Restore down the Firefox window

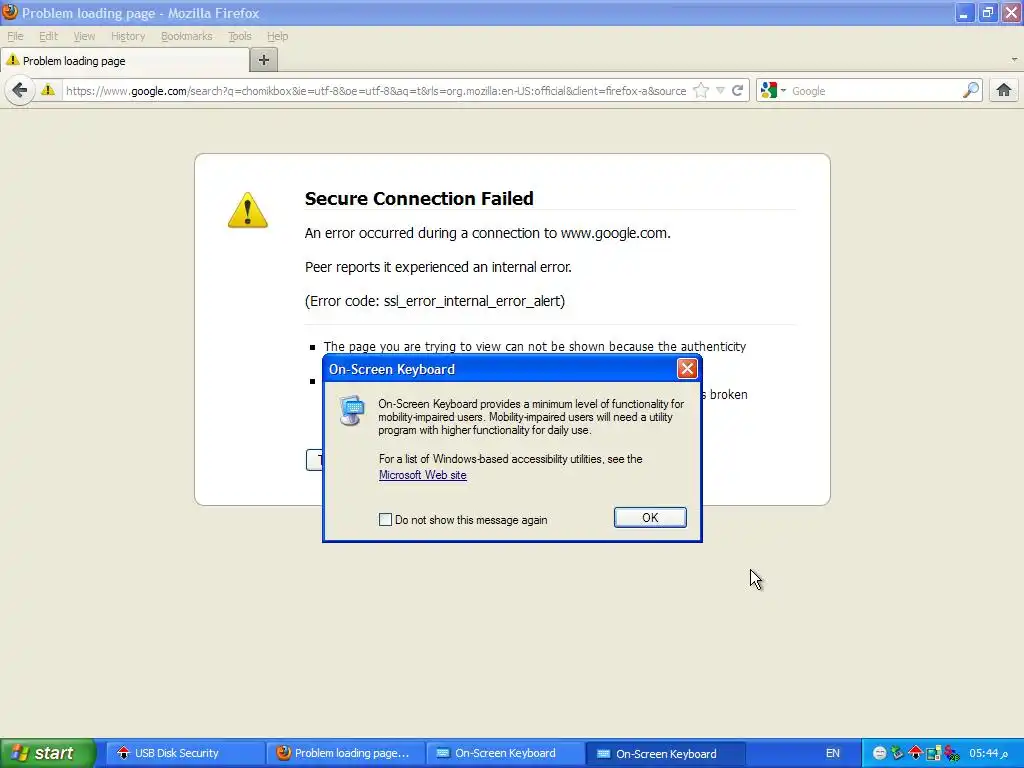[x=987, y=13]
